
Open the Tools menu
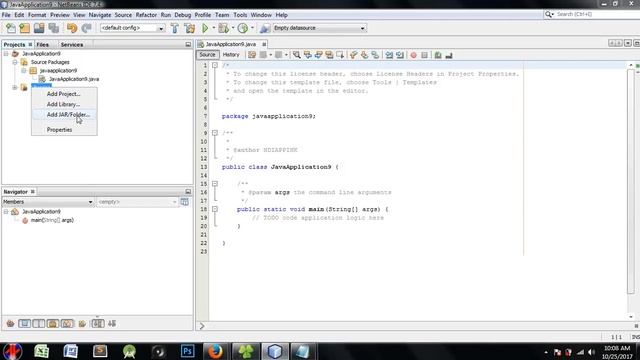240,15
